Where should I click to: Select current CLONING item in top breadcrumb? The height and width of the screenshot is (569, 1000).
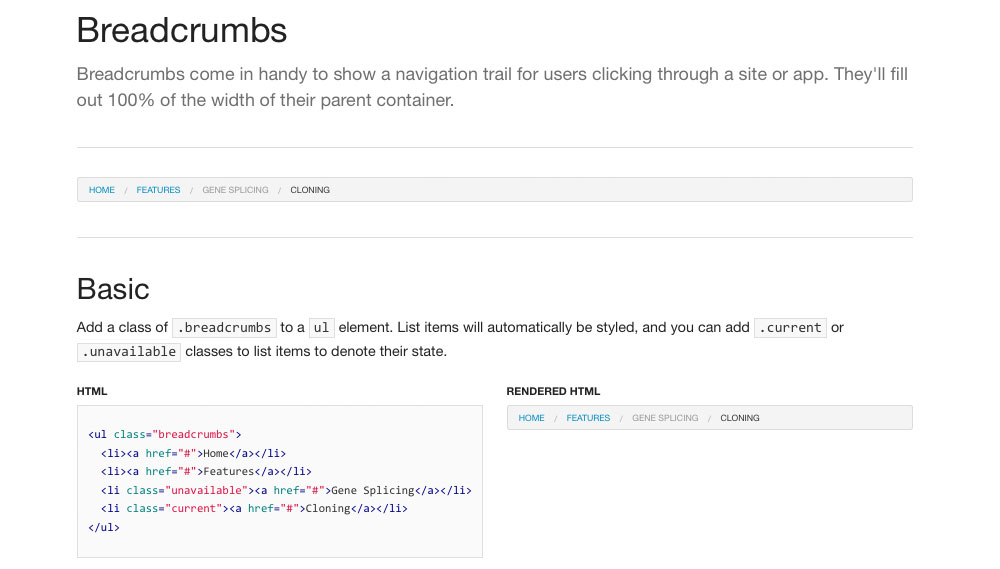click(x=310, y=190)
